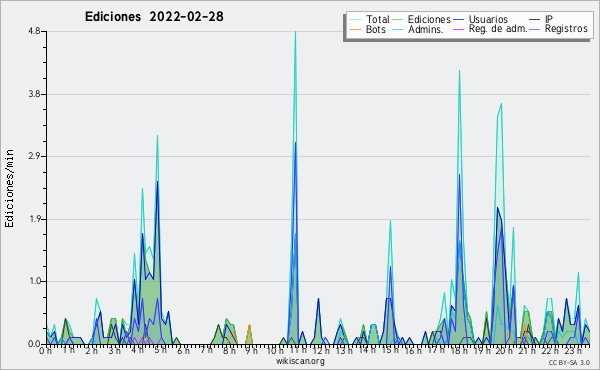Click the Registros legend label
The width and height of the screenshot is (600, 370).
tap(566, 29)
